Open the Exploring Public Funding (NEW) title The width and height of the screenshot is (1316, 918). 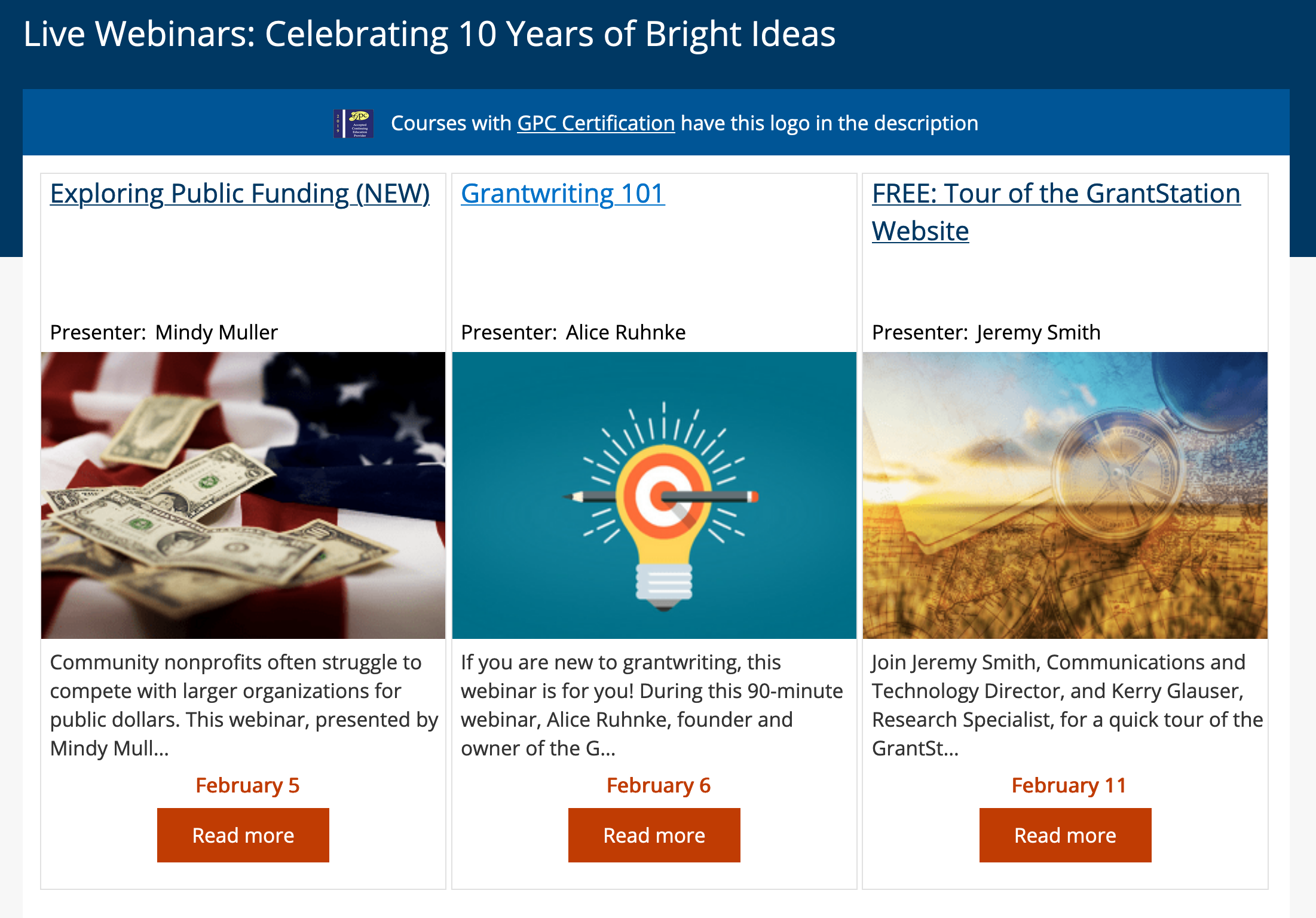pos(240,194)
